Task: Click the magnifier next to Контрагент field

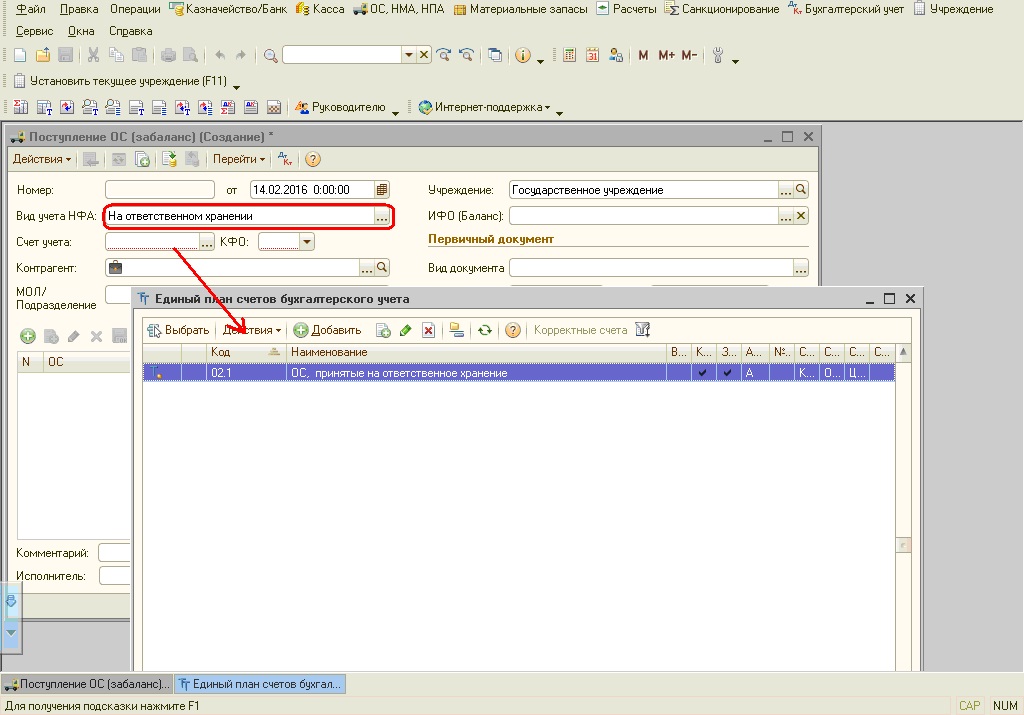Action: [382, 268]
